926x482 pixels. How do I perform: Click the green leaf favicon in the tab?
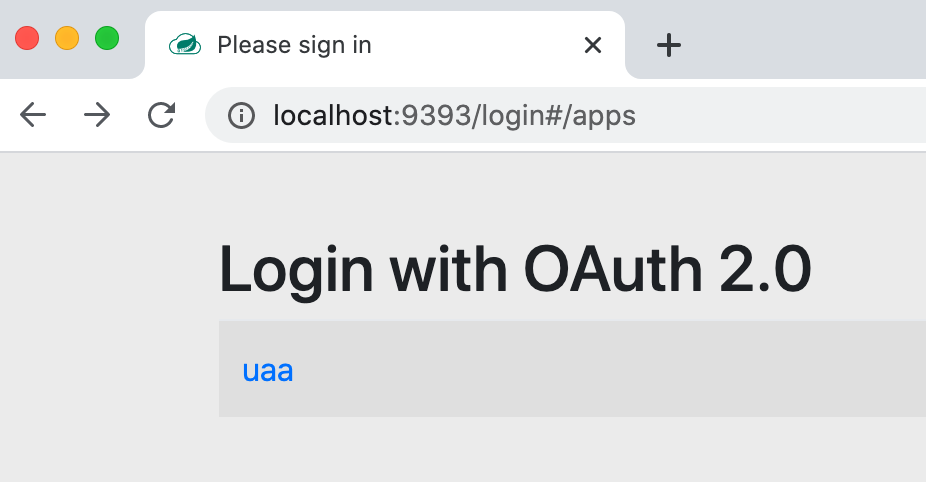tap(185, 45)
